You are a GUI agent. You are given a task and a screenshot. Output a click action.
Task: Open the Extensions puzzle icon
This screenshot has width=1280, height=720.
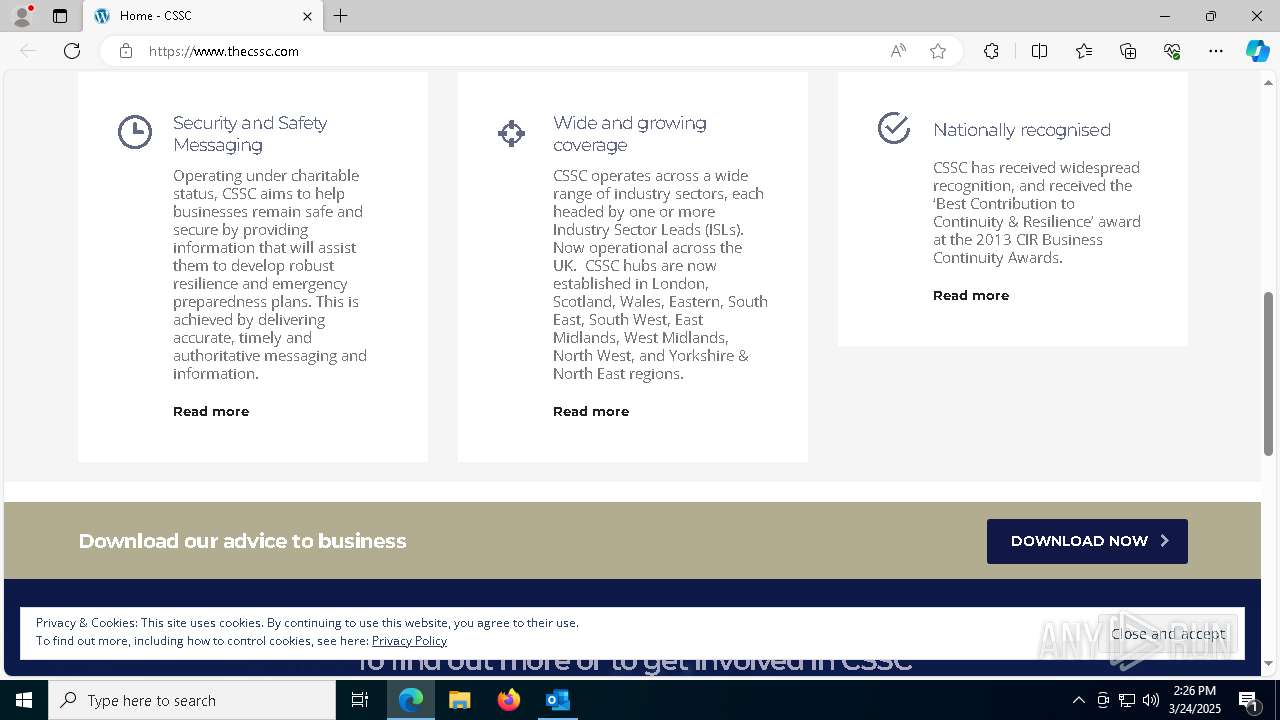coord(991,51)
